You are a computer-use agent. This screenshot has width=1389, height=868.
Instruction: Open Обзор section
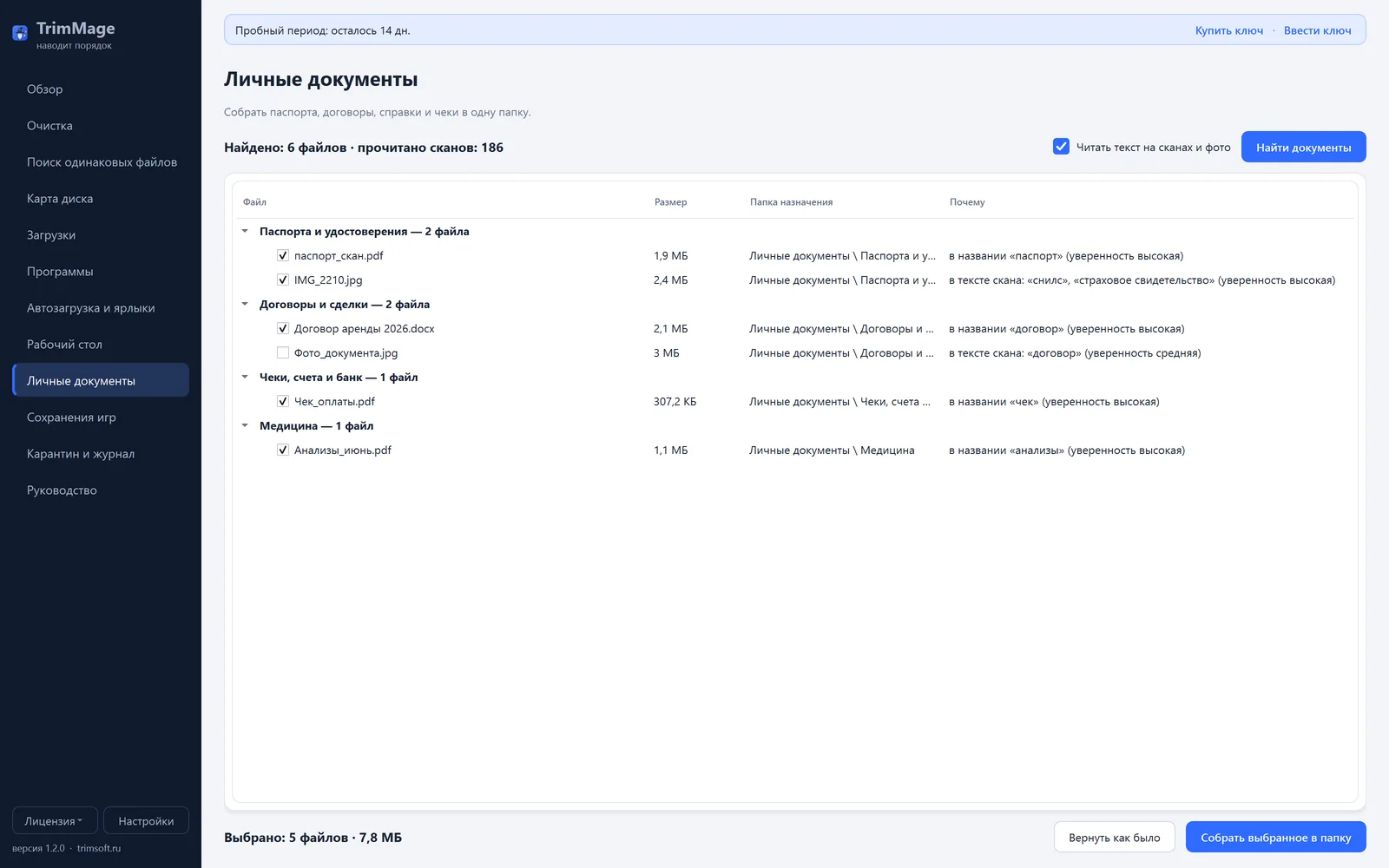point(101,89)
